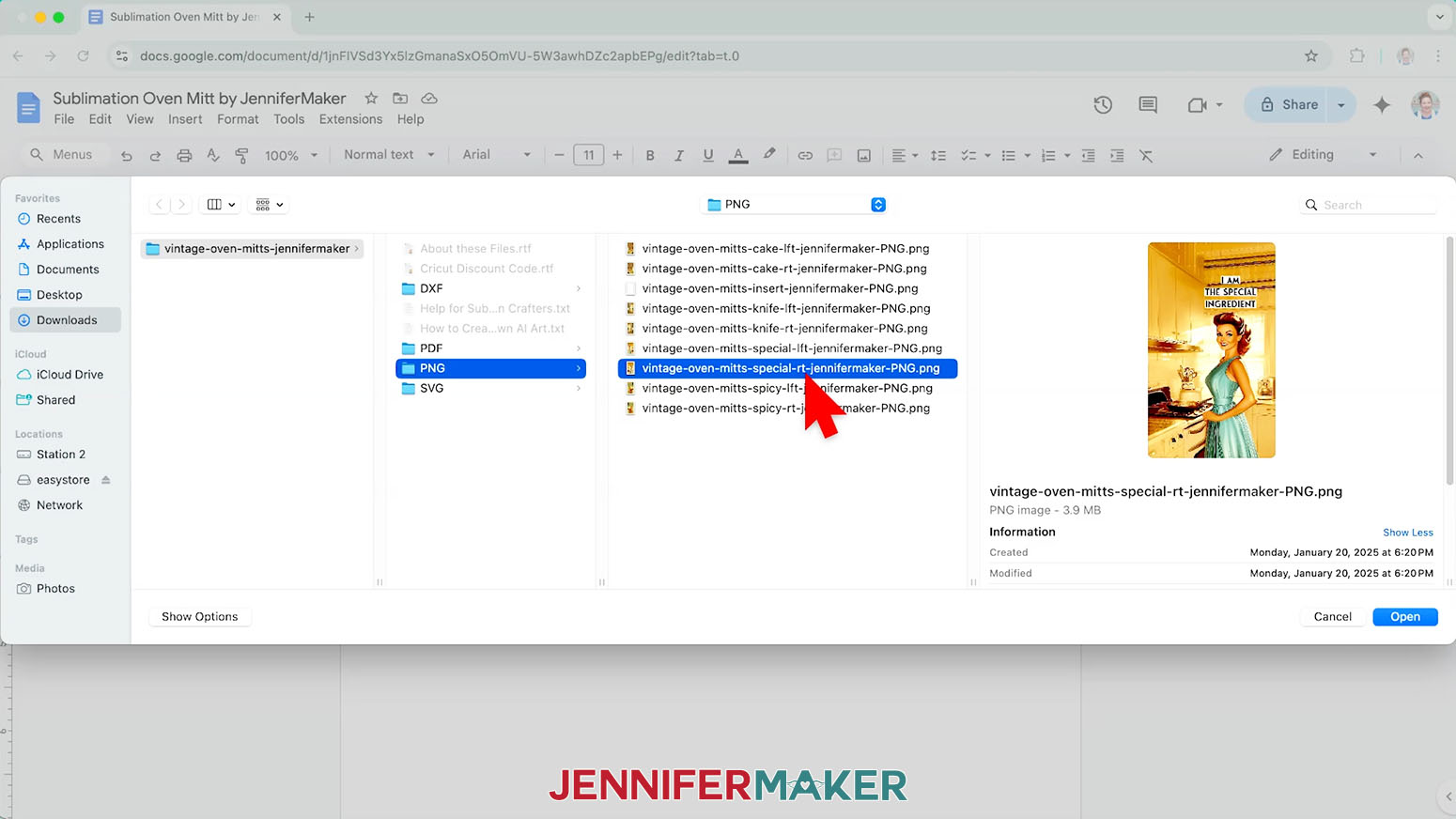Image resolution: width=1456 pixels, height=819 pixels.
Task: Decrease the font size with minus
Action: (x=559, y=155)
